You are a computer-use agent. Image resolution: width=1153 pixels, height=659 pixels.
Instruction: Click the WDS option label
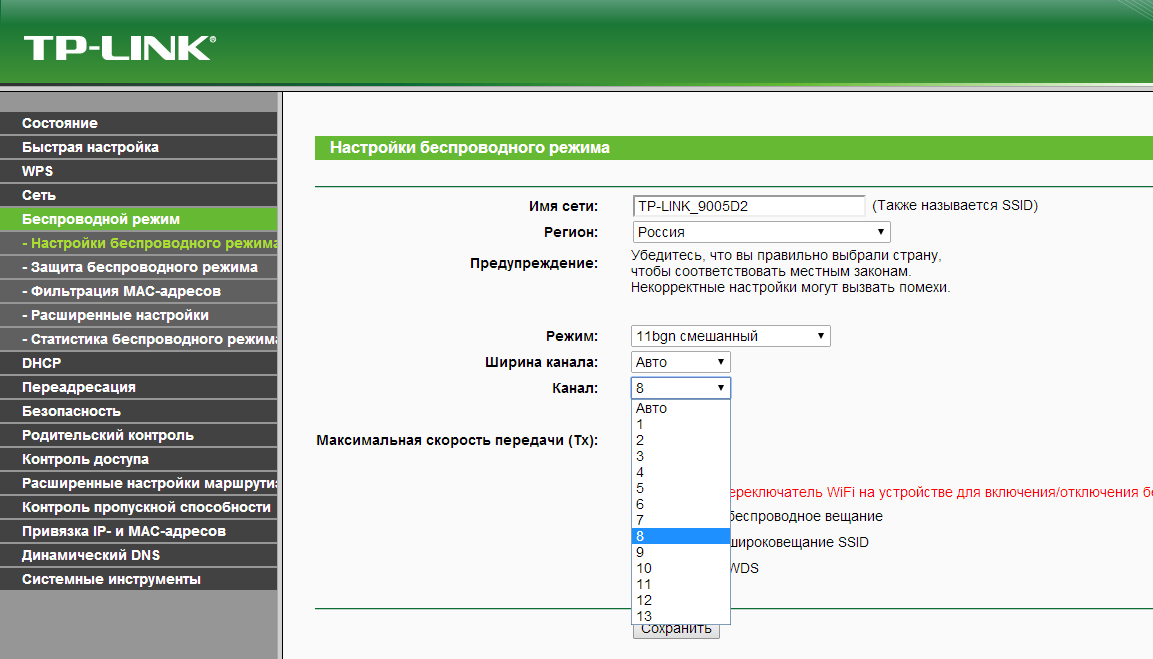[x=745, y=569]
